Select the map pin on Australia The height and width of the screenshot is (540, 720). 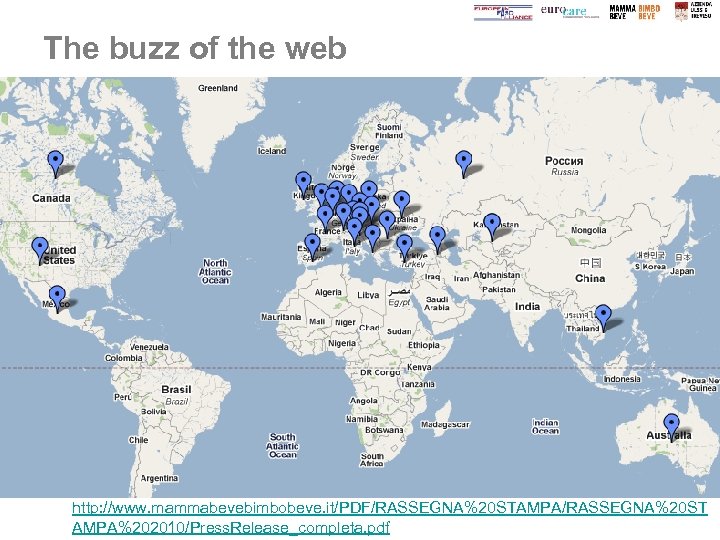[x=671, y=428]
